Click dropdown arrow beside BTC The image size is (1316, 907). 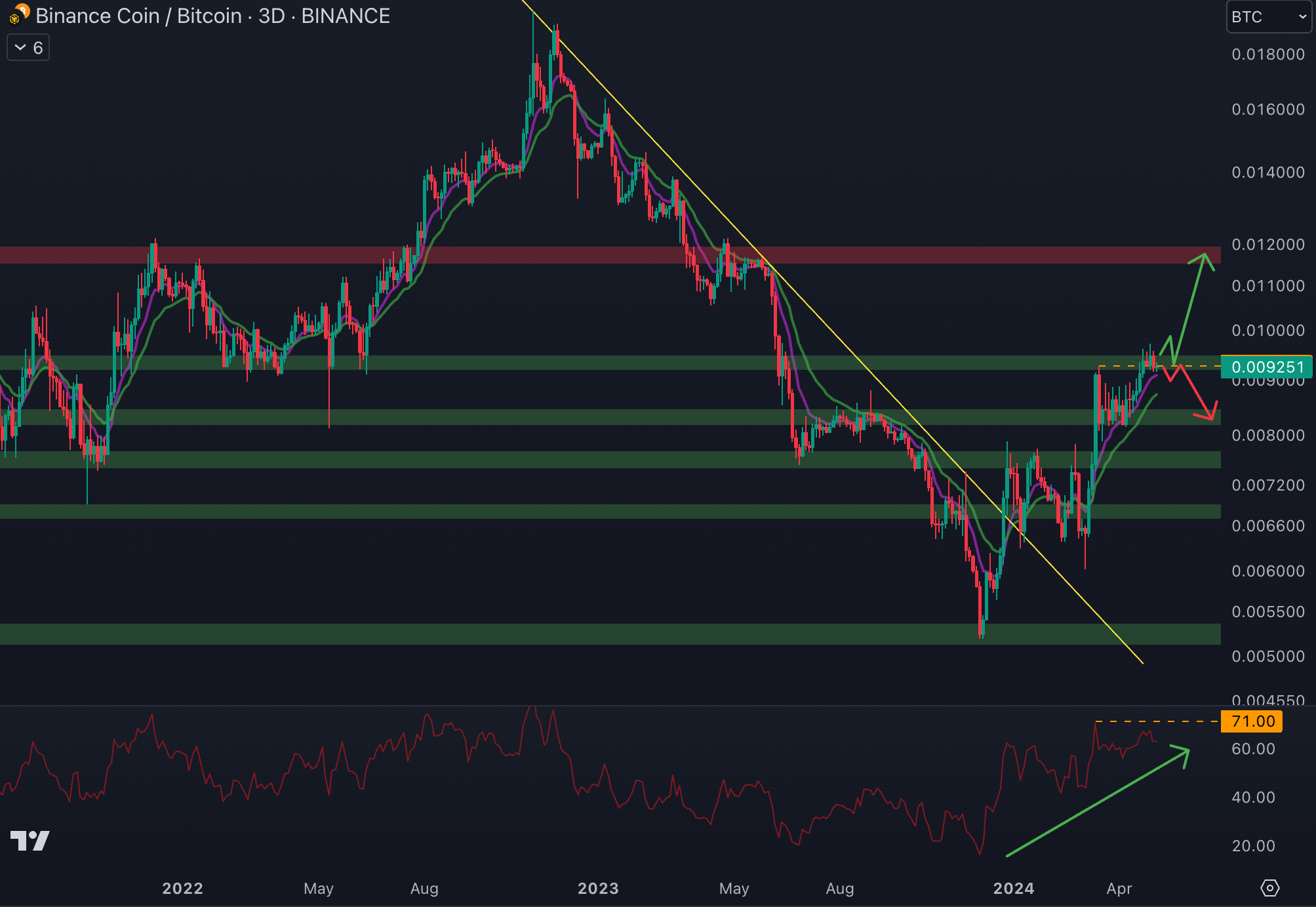pyautogui.click(x=1302, y=17)
